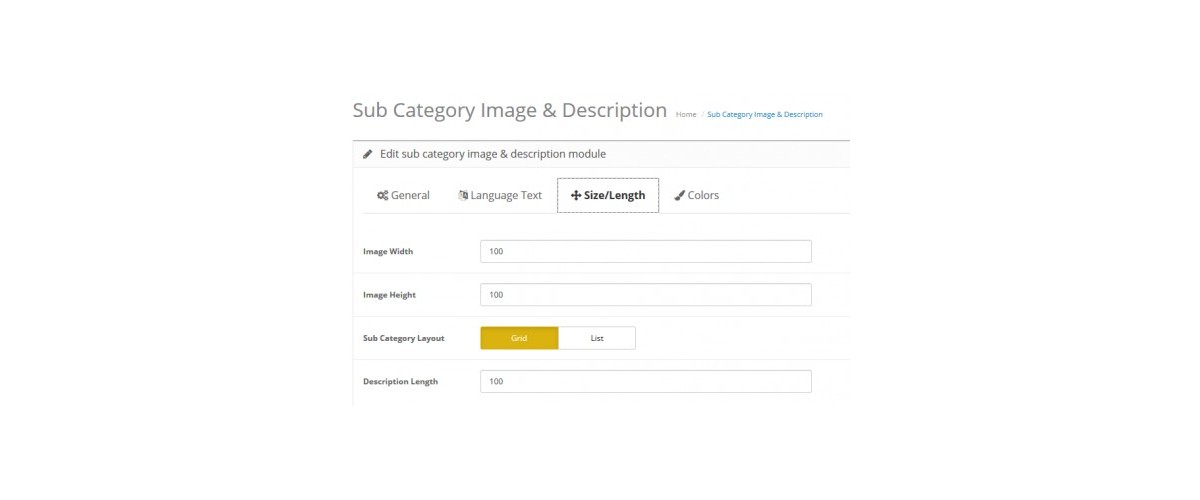Click the Sub Category Layout label
The height and width of the screenshot is (500, 1200).
click(x=404, y=338)
